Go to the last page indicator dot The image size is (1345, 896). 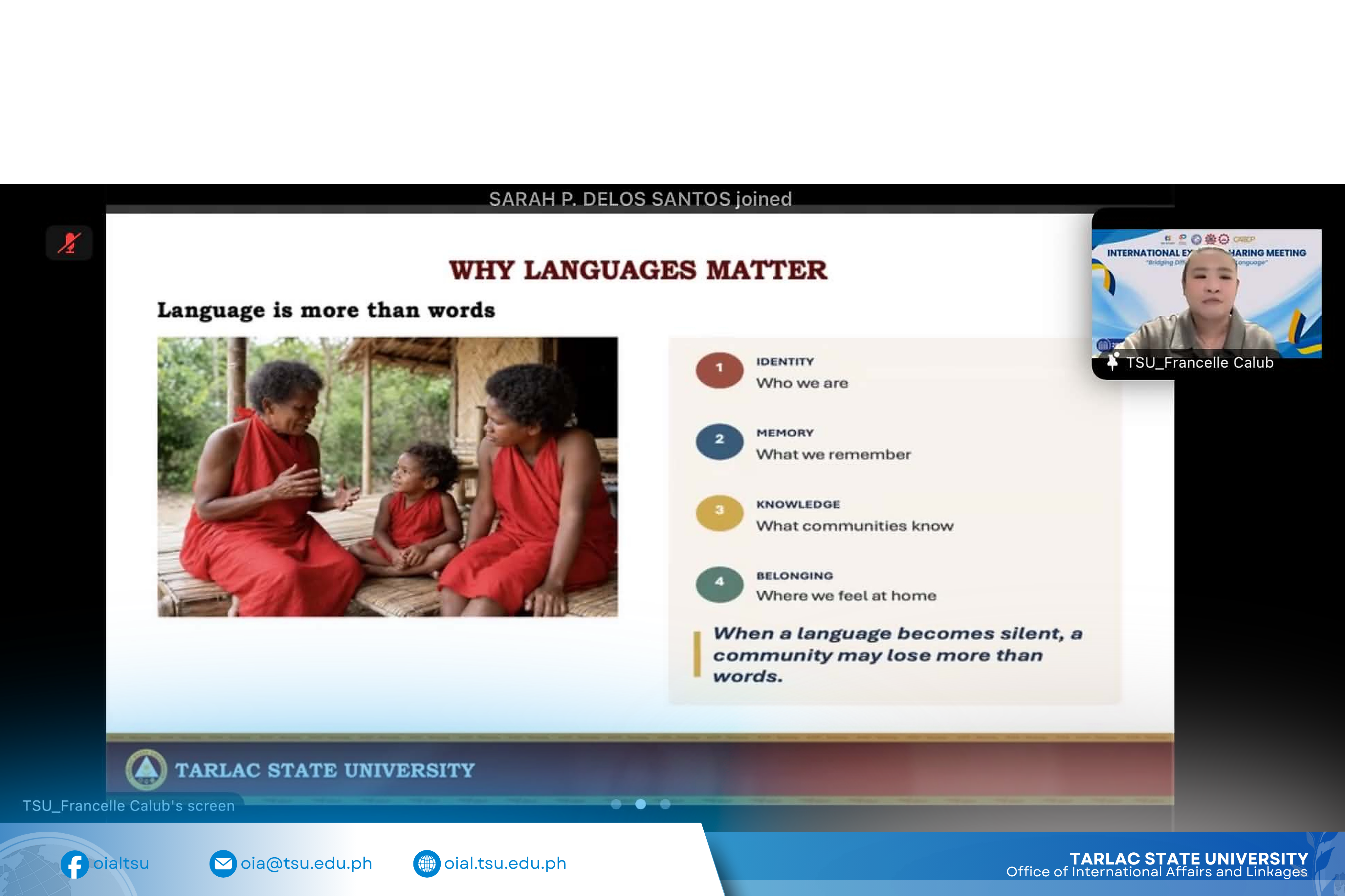pos(665,804)
